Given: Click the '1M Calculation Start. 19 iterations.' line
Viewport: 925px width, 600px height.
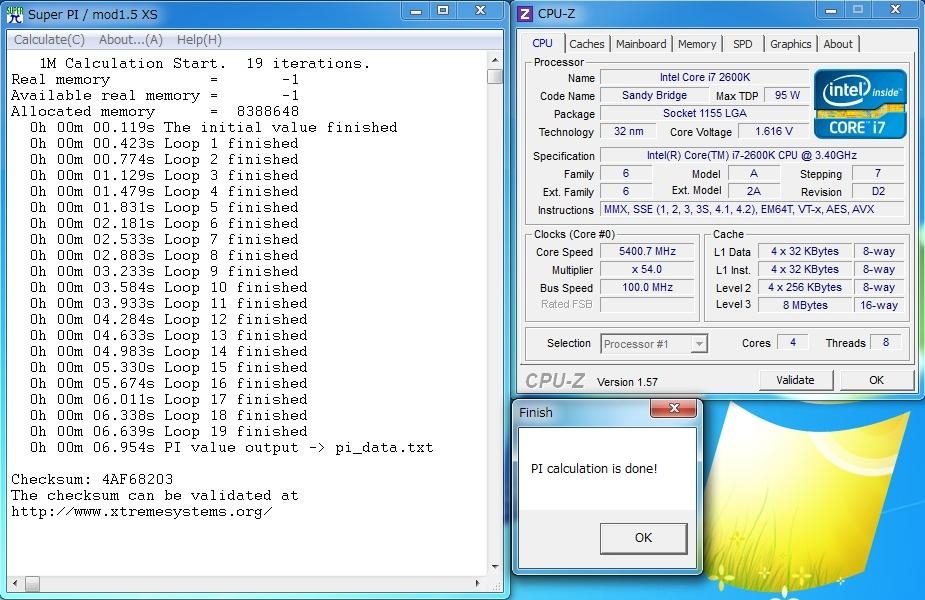Looking at the screenshot, I should 205,63.
